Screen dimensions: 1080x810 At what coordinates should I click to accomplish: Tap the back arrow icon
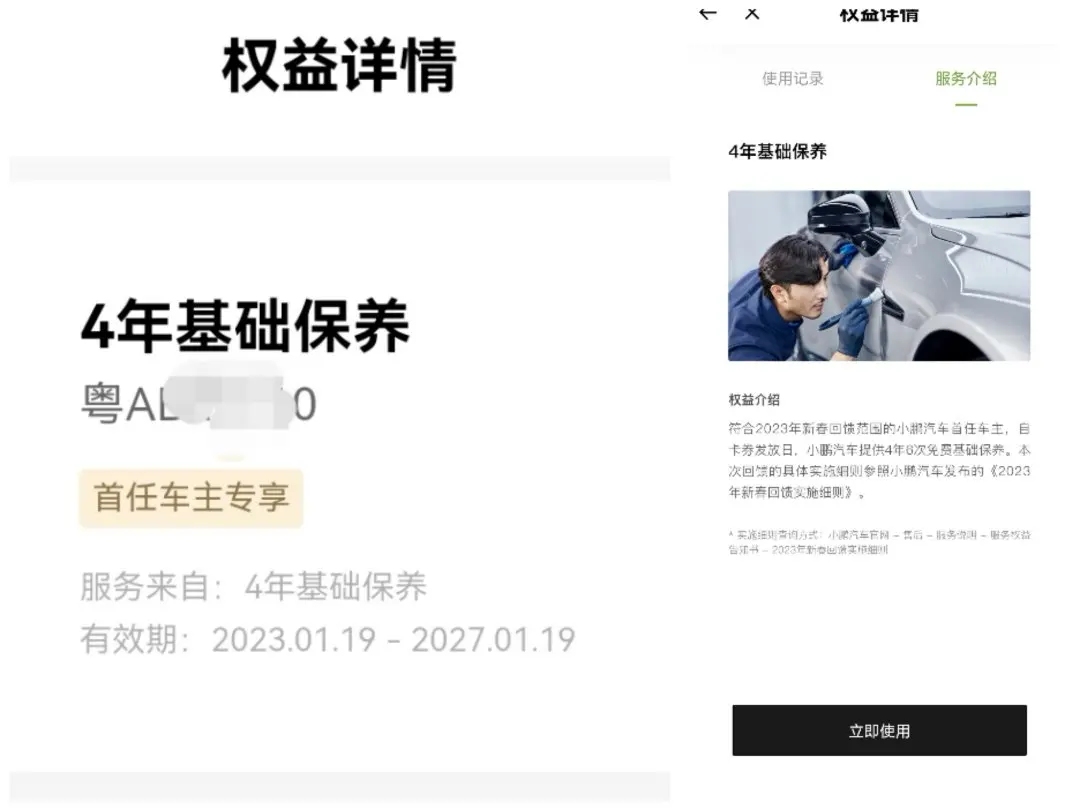pyautogui.click(x=707, y=13)
